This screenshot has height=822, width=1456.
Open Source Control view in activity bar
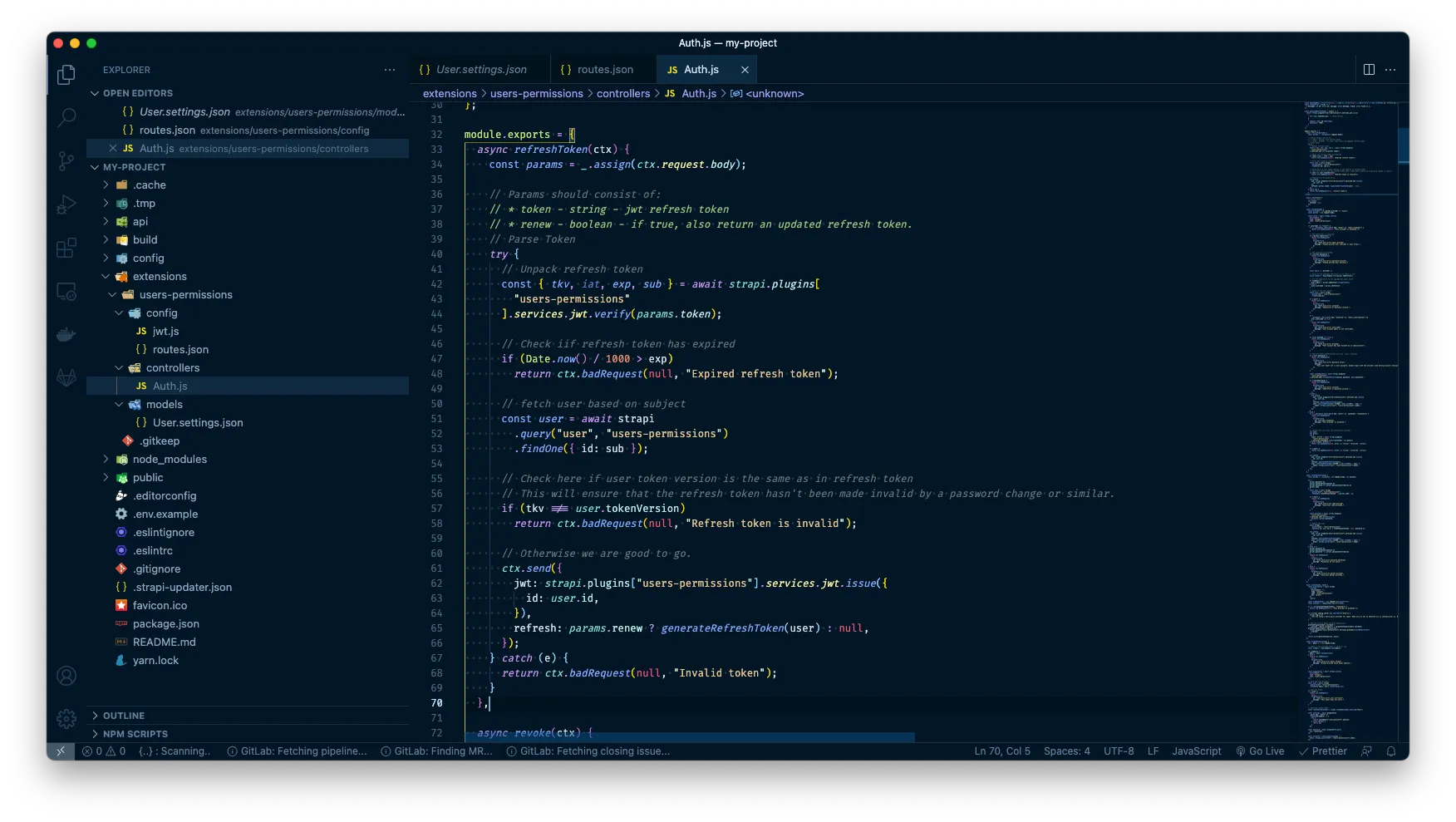click(x=66, y=160)
